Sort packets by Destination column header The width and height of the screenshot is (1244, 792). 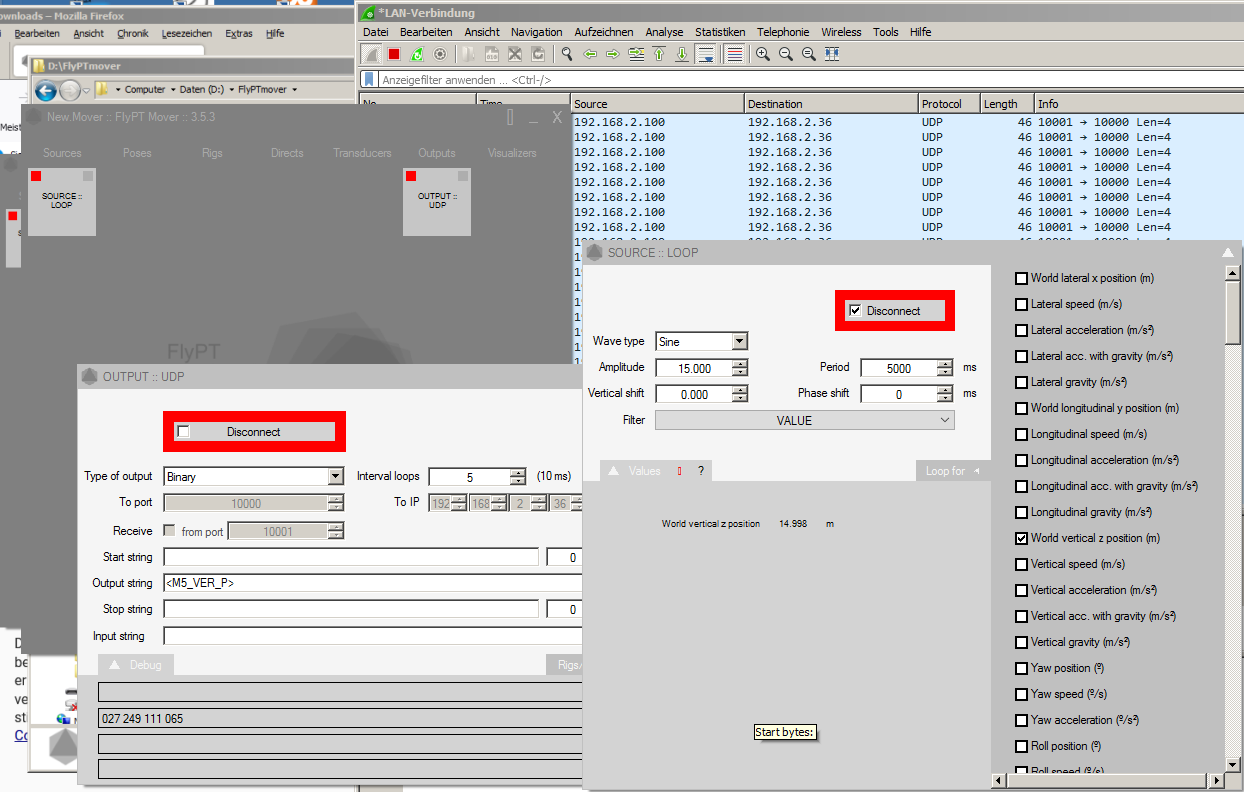[832, 104]
